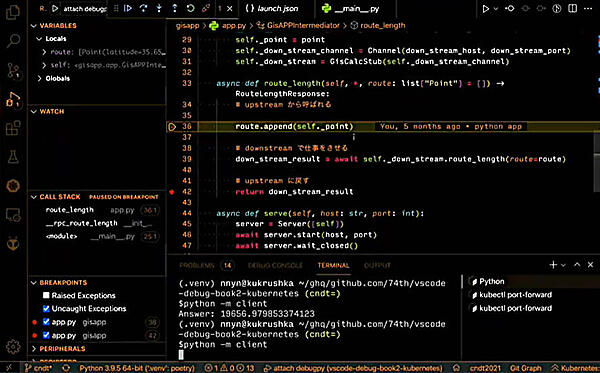This screenshot has height=373, width=600.
Task: Remove the breakpoint dot at line 42
Action: coord(172,192)
